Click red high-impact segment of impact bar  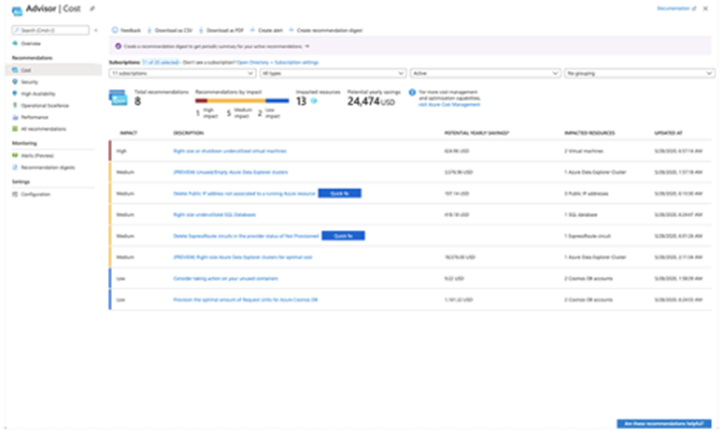[201, 101]
